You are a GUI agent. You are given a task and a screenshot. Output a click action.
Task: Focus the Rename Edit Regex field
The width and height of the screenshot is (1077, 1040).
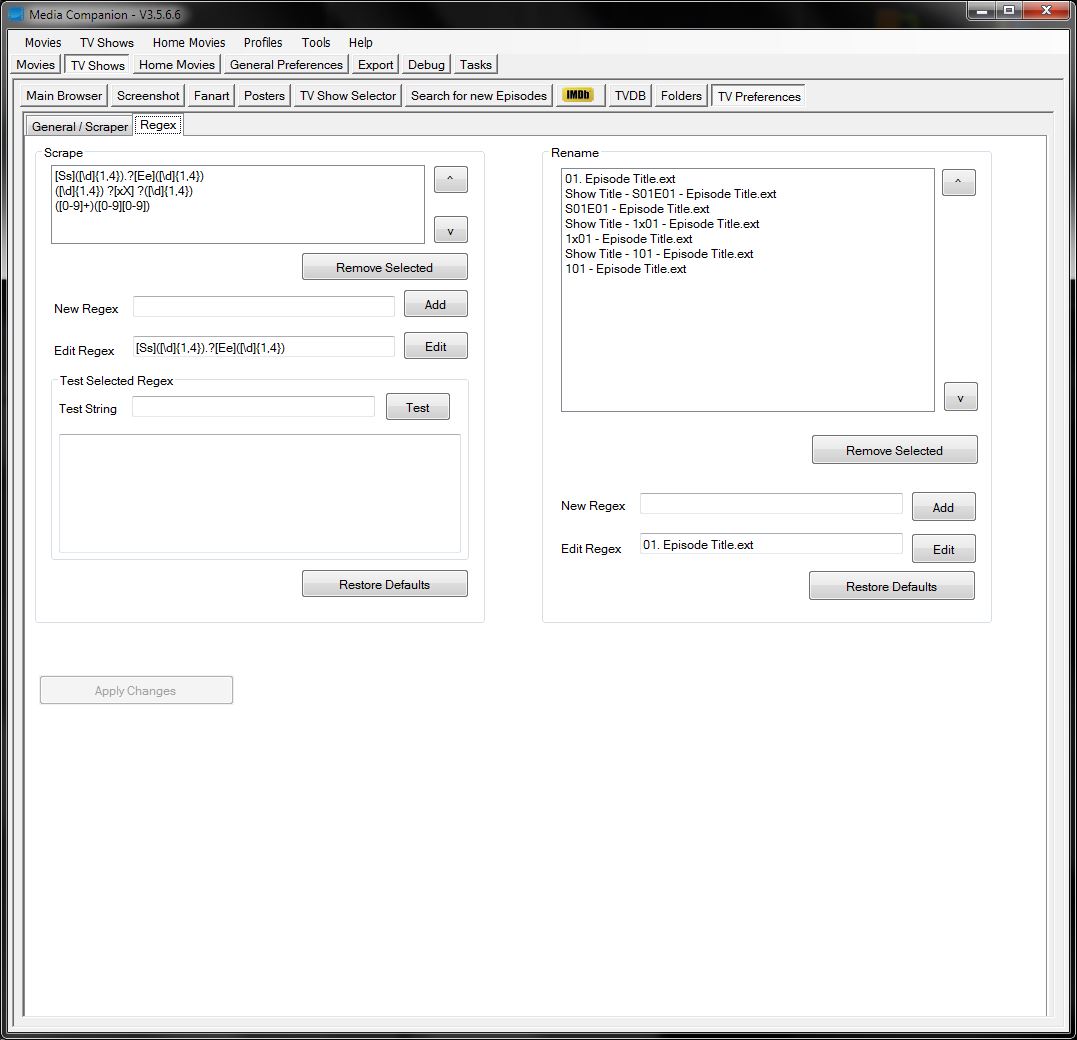tap(771, 544)
